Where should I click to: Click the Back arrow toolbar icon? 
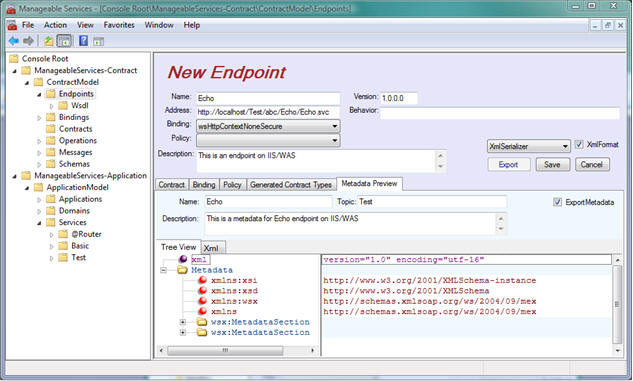tap(14, 41)
